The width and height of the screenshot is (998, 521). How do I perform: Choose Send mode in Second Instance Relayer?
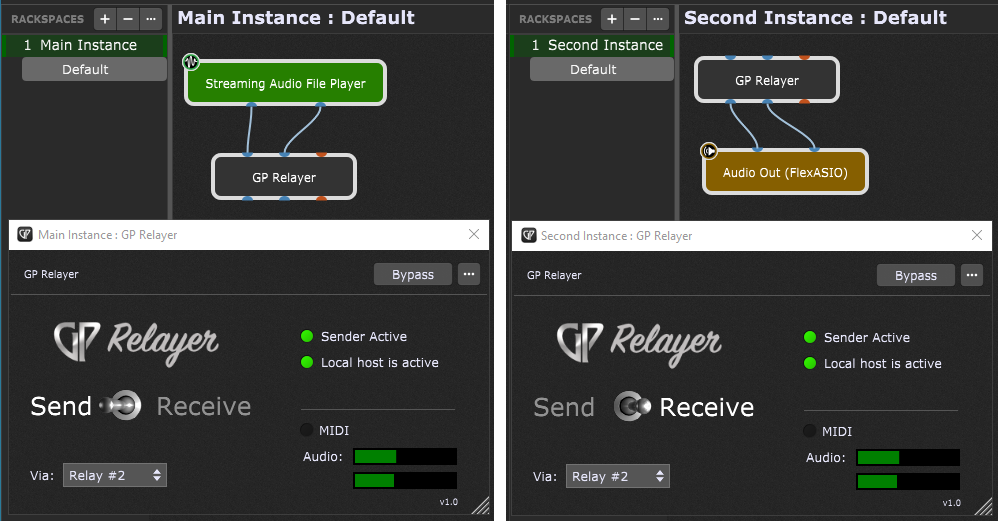click(564, 407)
